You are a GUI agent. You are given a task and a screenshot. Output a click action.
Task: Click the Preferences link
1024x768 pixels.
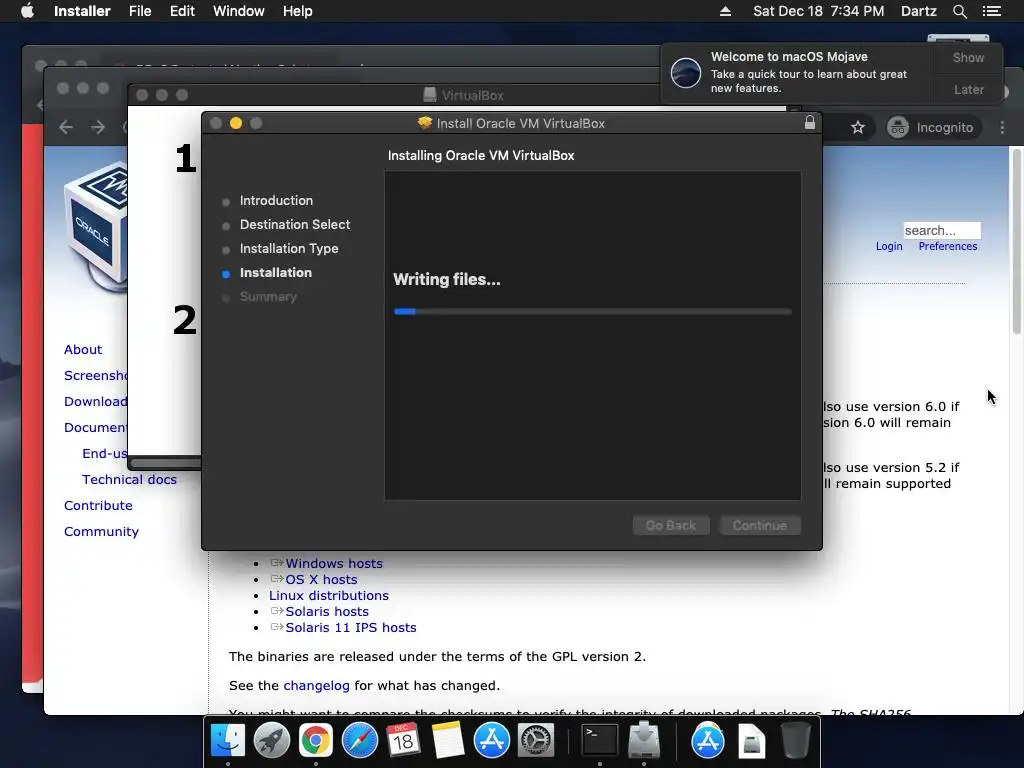pyautogui.click(x=948, y=246)
